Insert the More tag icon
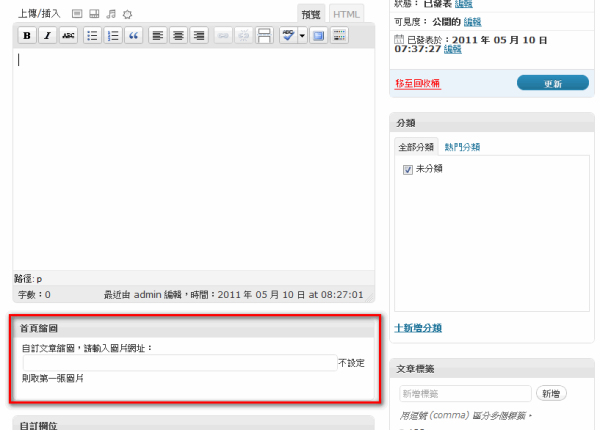600x430 pixels. click(x=264, y=36)
